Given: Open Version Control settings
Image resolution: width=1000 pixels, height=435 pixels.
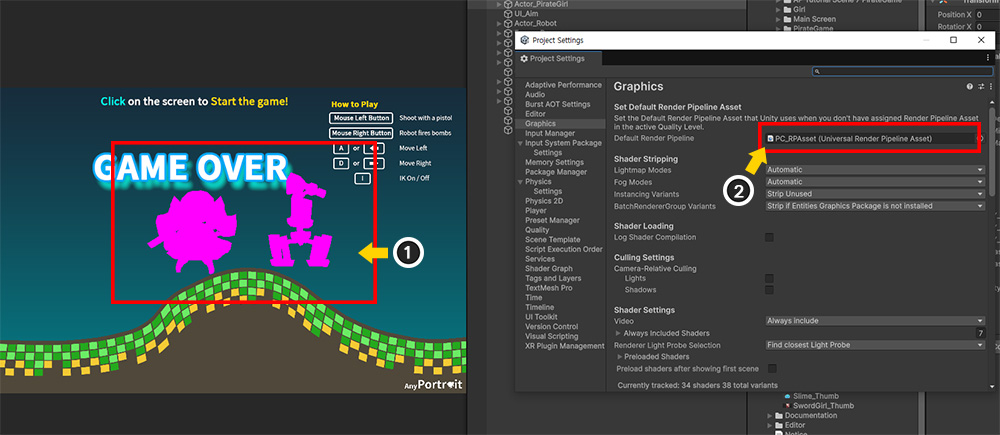Looking at the screenshot, I should pos(552,327).
